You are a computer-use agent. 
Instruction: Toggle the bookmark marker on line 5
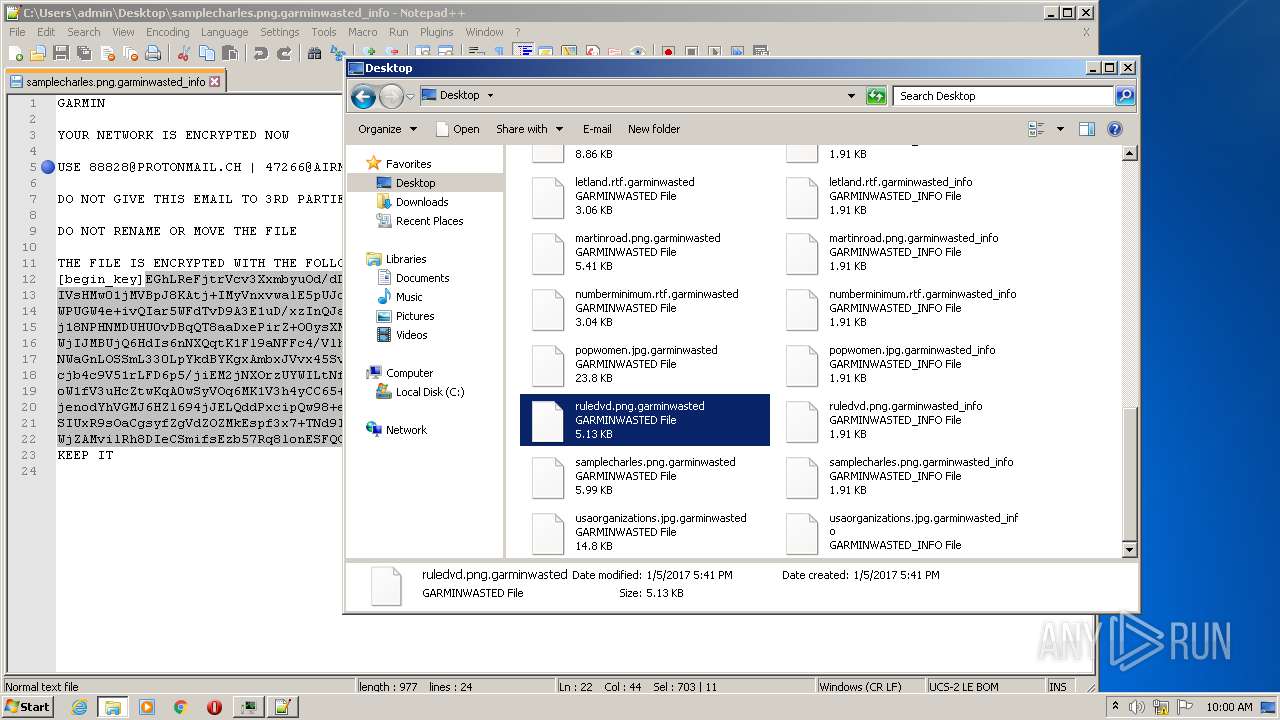(48, 167)
